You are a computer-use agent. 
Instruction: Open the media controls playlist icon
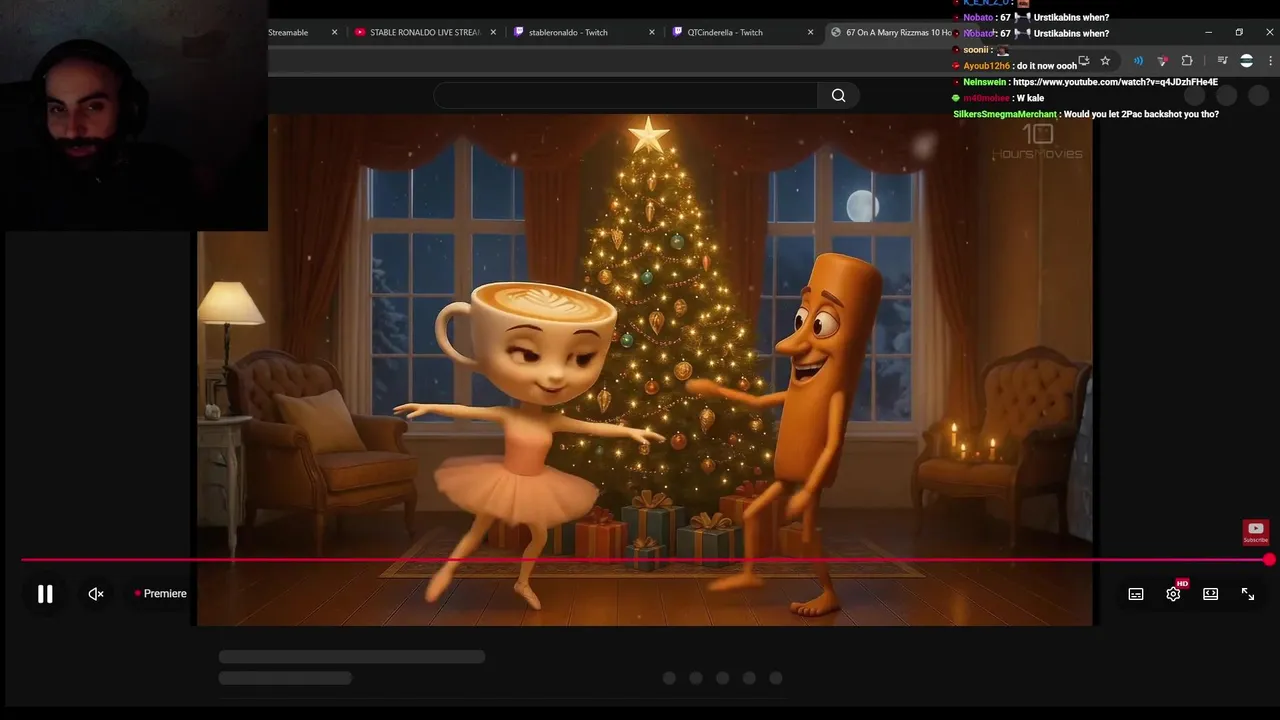click(x=1222, y=61)
